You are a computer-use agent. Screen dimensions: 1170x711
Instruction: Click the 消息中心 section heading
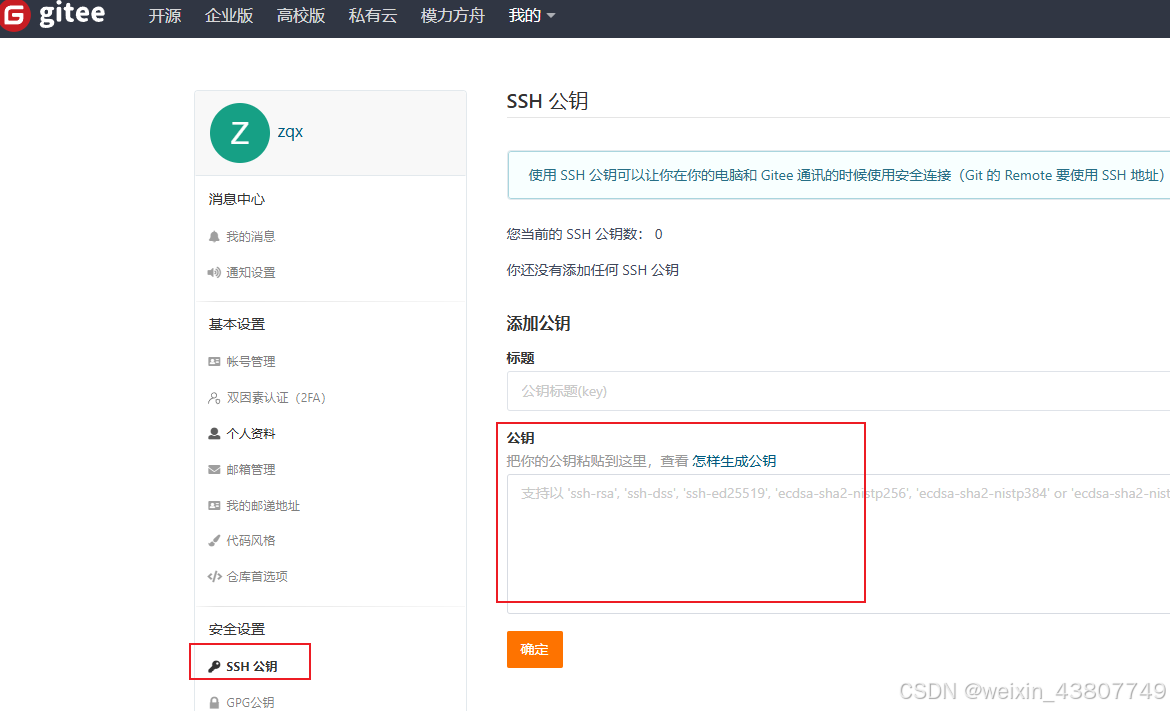tap(237, 199)
